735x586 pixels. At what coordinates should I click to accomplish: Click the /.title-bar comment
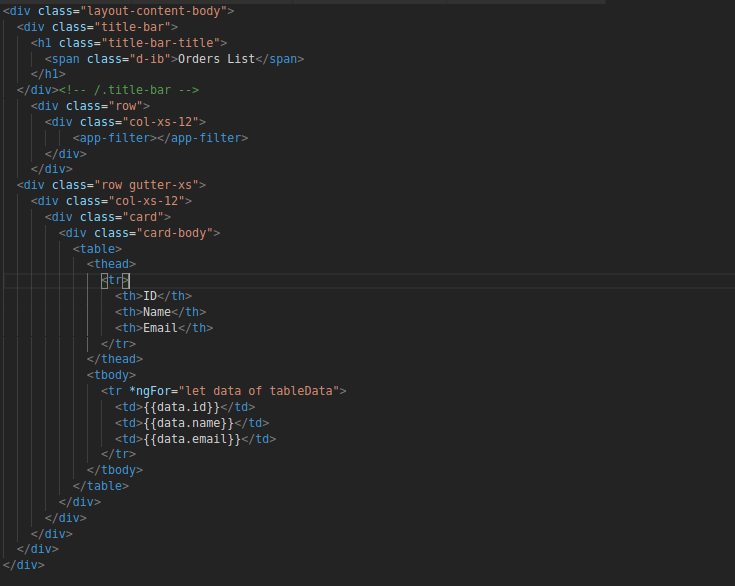tap(129, 90)
